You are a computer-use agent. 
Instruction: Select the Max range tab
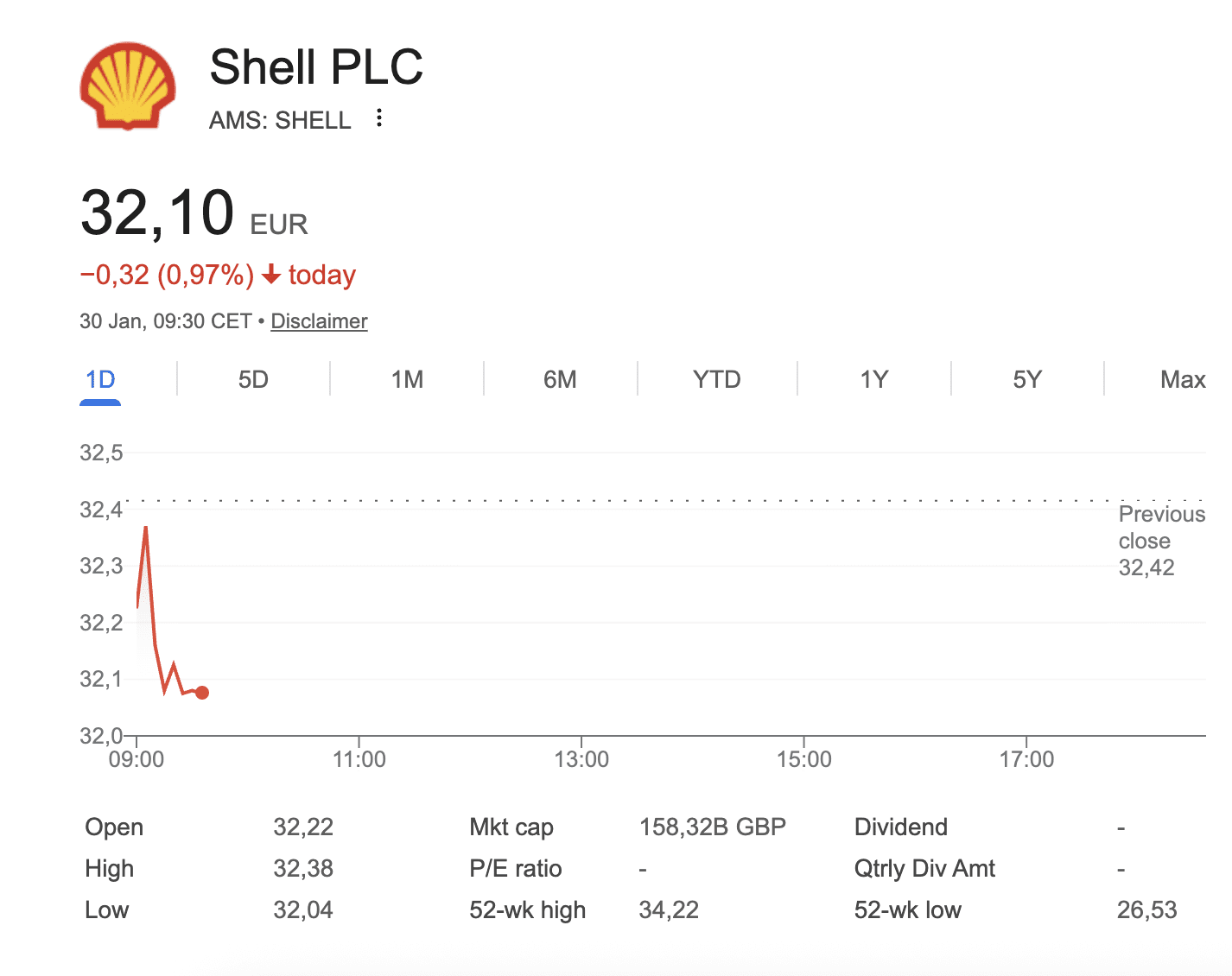[1182, 380]
